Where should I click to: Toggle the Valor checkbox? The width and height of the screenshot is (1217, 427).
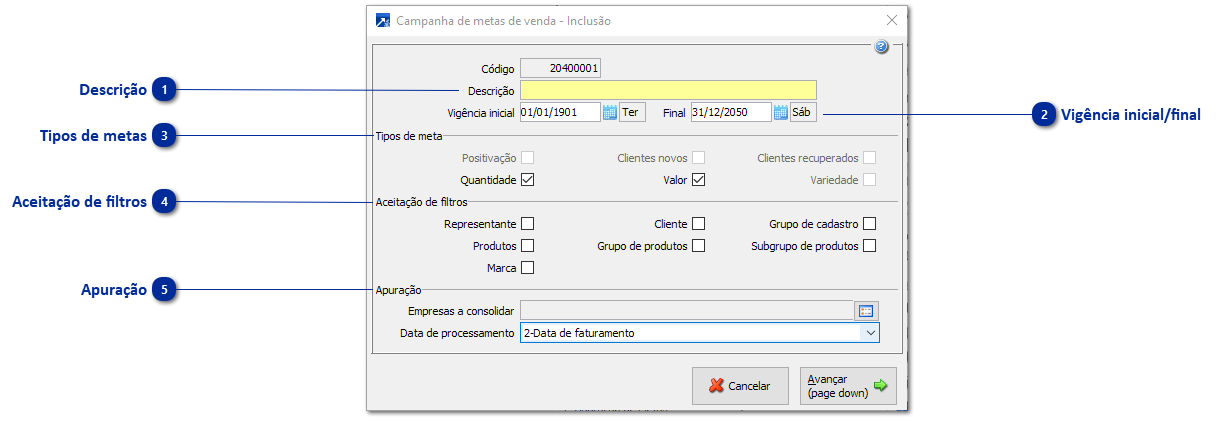click(699, 180)
